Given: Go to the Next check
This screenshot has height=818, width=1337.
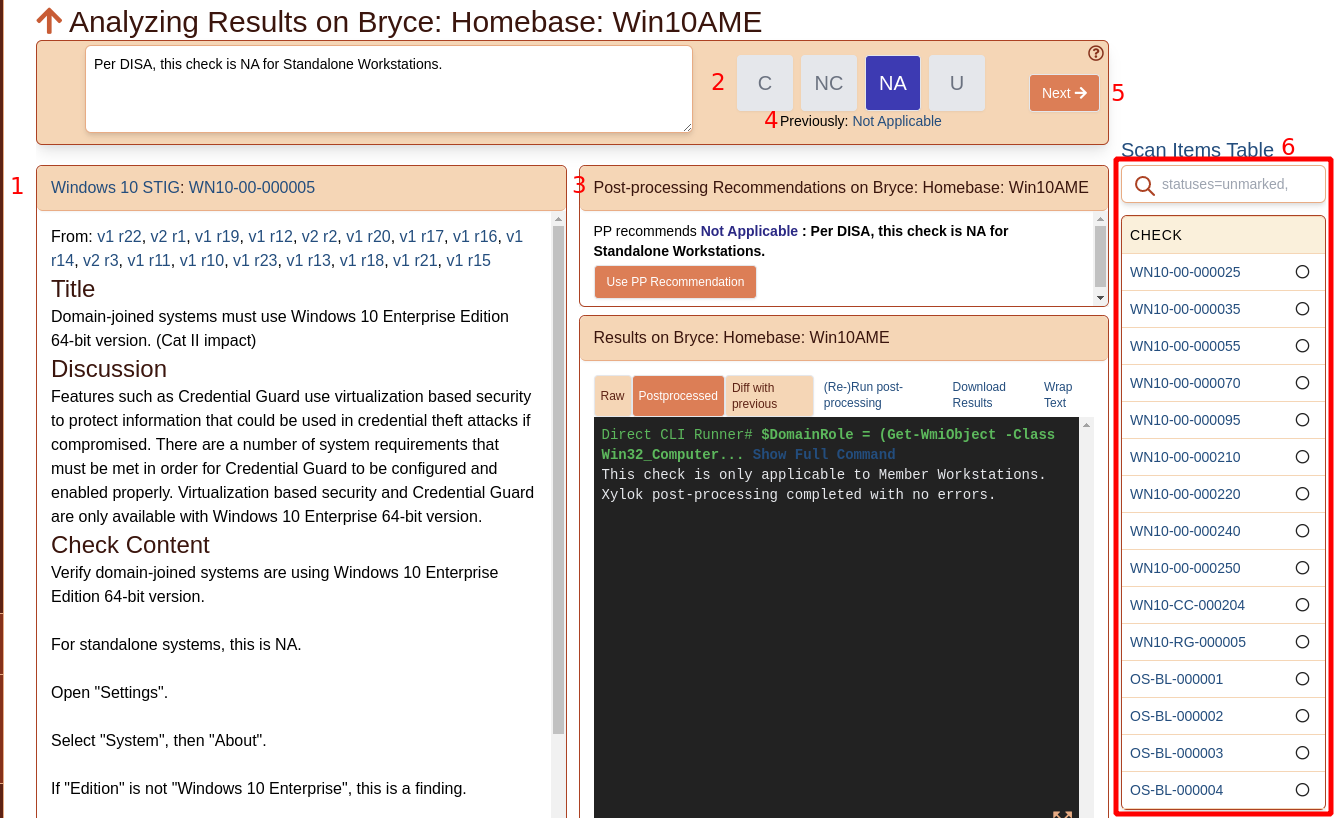Looking at the screenshot, I should click(x=1064, y=93).
